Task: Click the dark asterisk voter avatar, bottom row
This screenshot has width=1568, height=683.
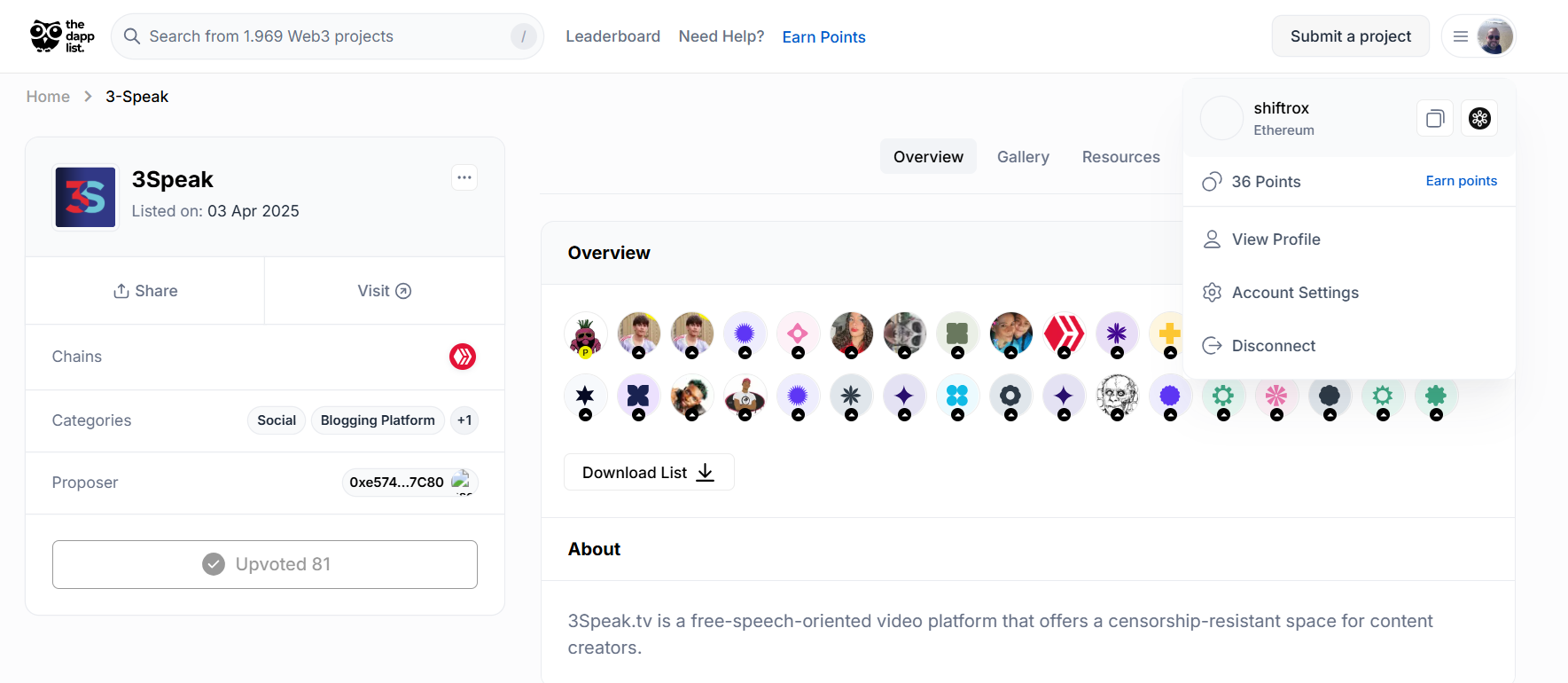Action: [x=851, y=396]
